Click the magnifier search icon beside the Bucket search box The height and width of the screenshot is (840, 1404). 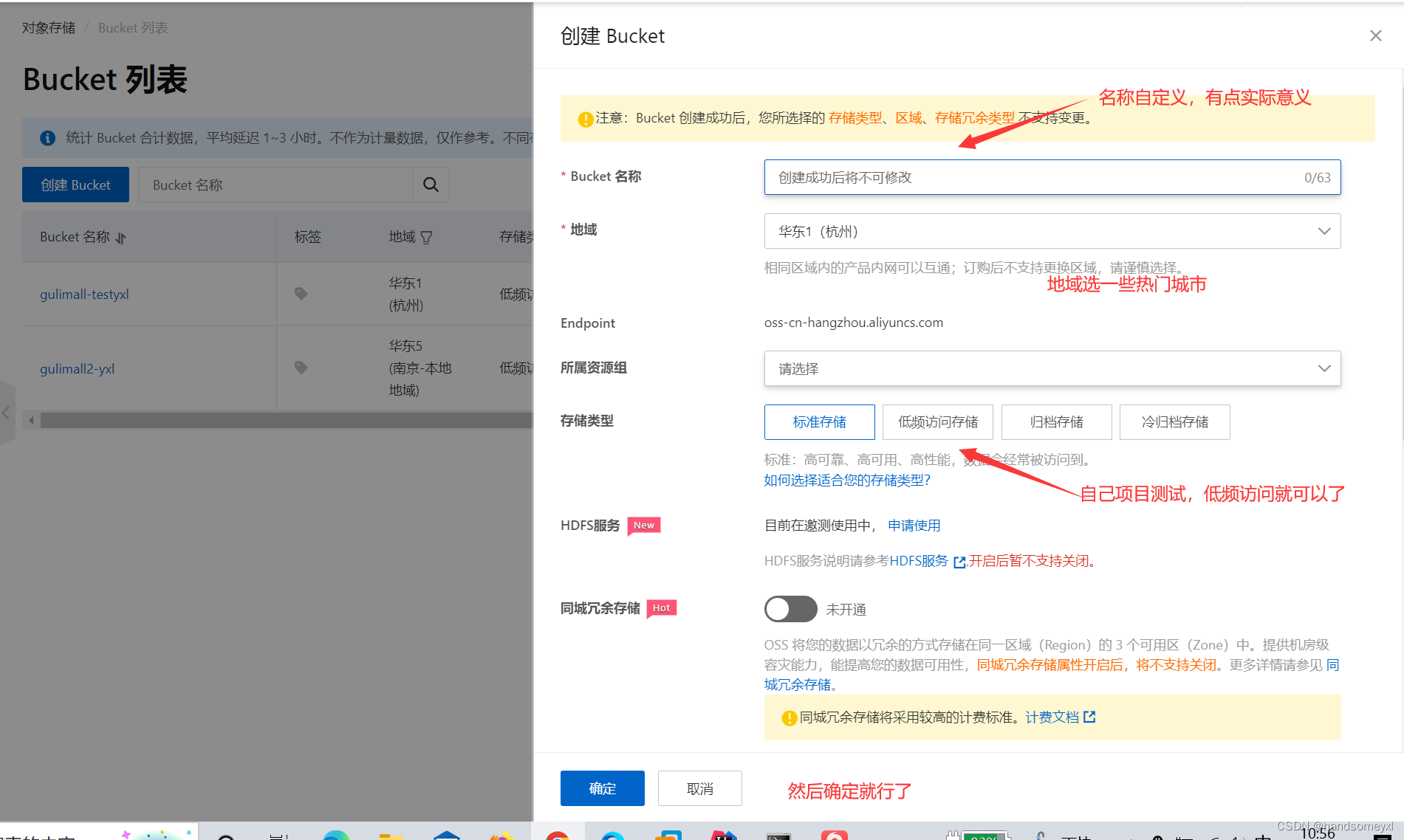431,185
